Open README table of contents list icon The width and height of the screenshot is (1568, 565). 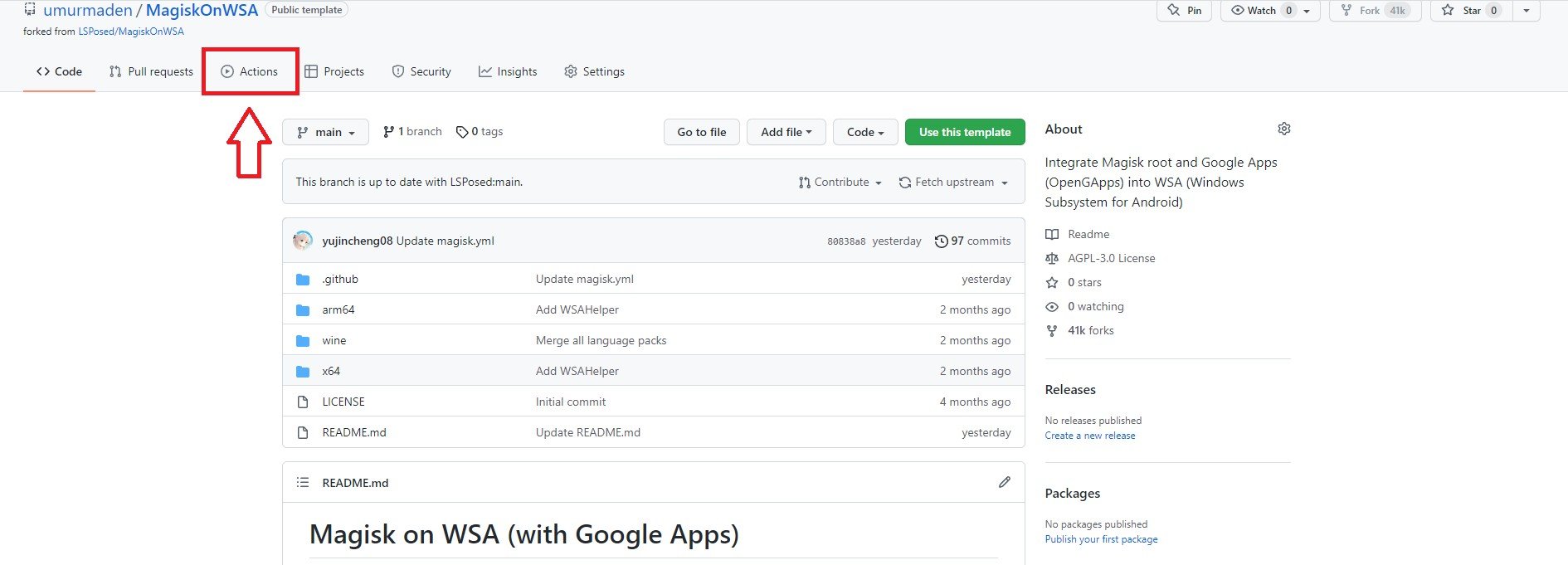tap(303, 482)
